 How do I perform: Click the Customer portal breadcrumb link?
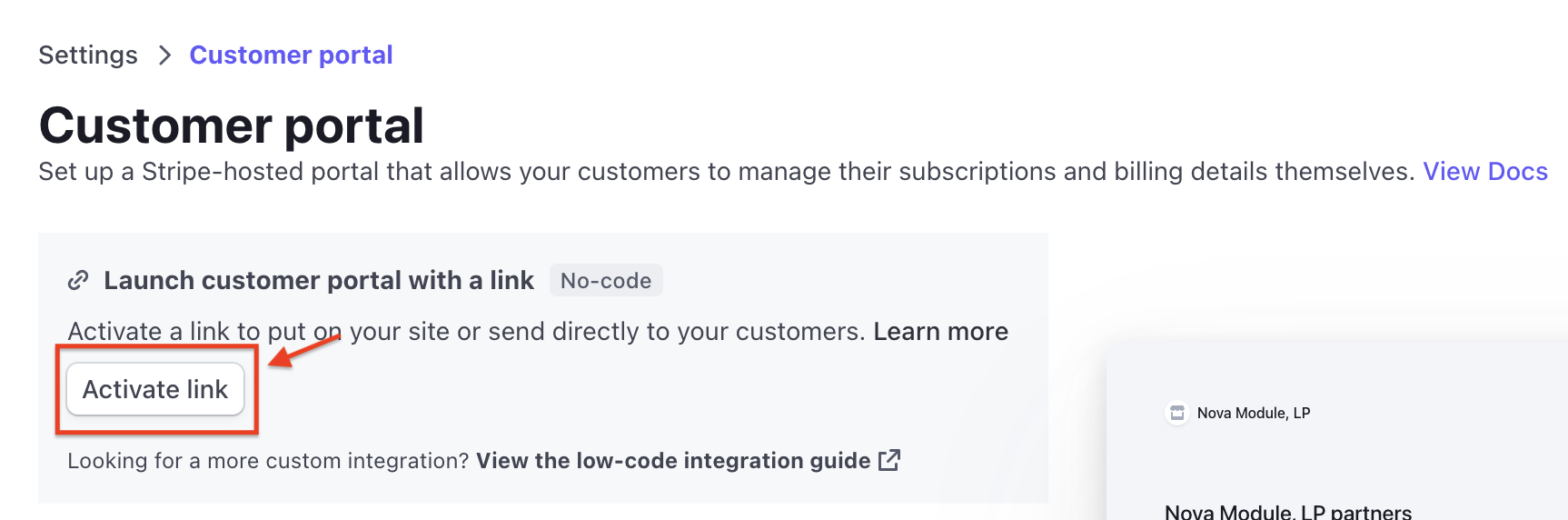[x=291, y=55]
